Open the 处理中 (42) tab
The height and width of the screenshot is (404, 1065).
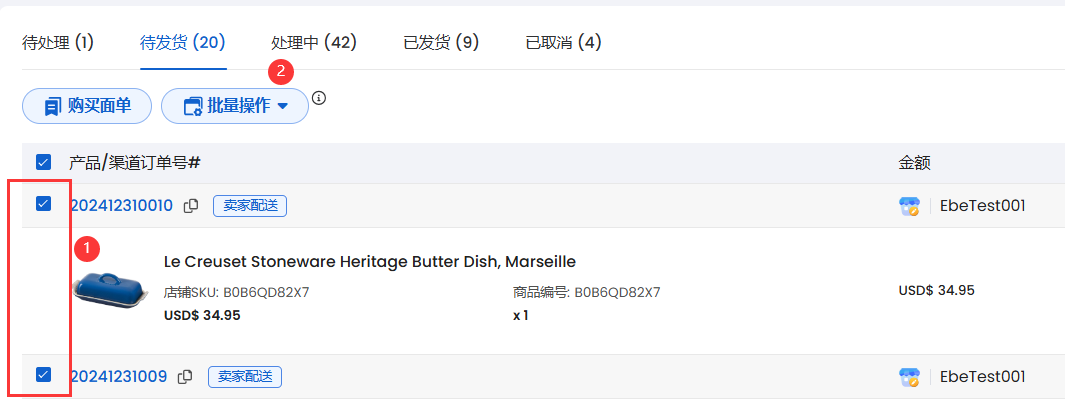(314, 43)
